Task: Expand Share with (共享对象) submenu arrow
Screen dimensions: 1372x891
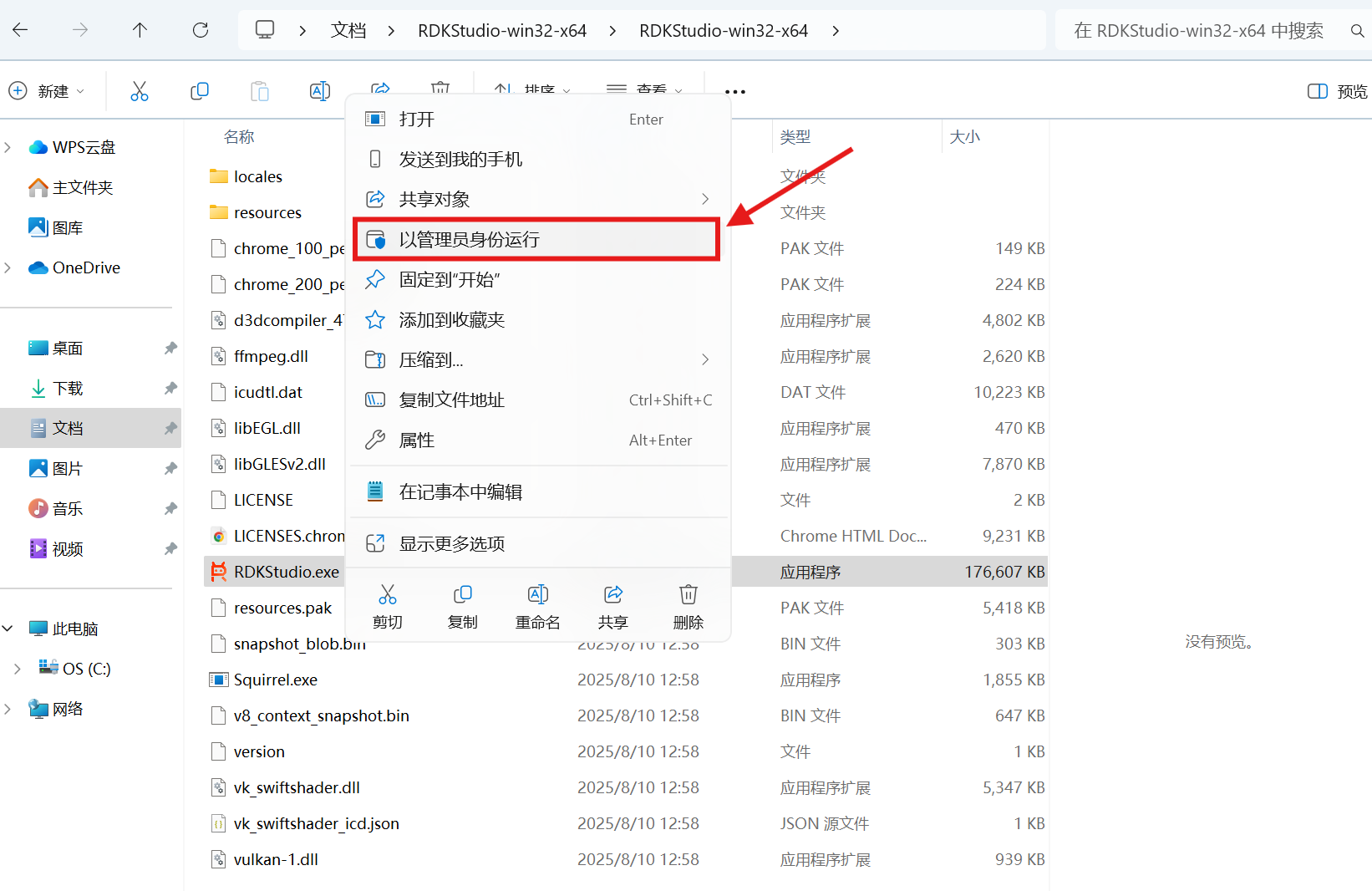Action: 705,199
